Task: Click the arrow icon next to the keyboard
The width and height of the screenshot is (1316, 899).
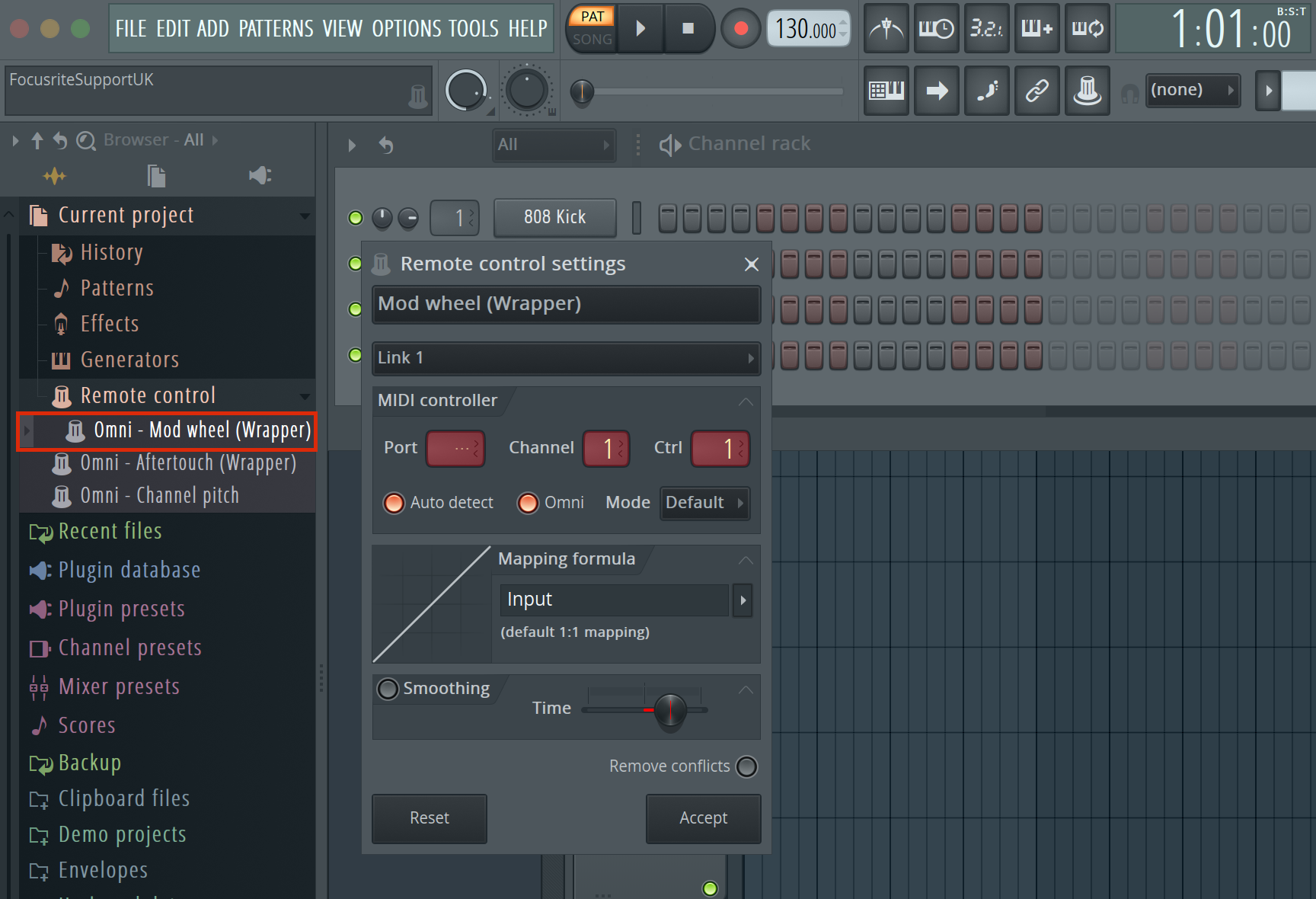Action: pos(937,91)
